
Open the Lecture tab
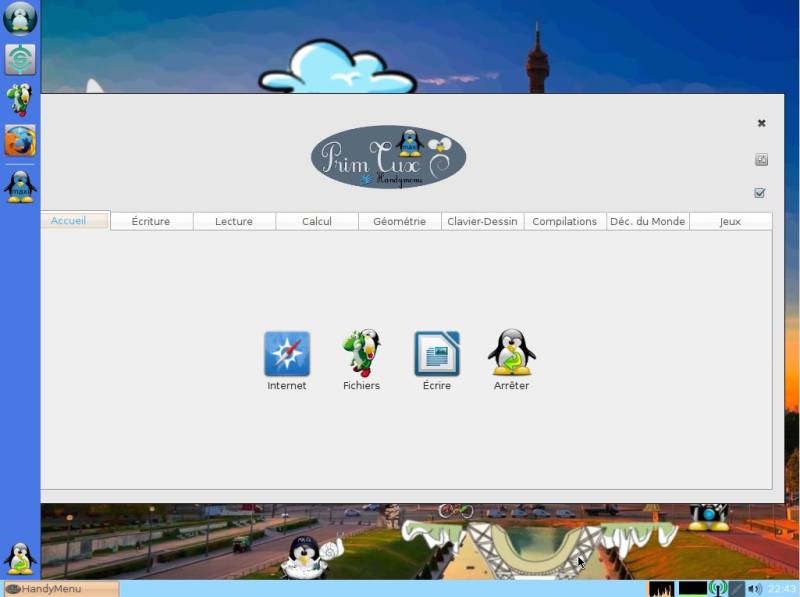234,221
